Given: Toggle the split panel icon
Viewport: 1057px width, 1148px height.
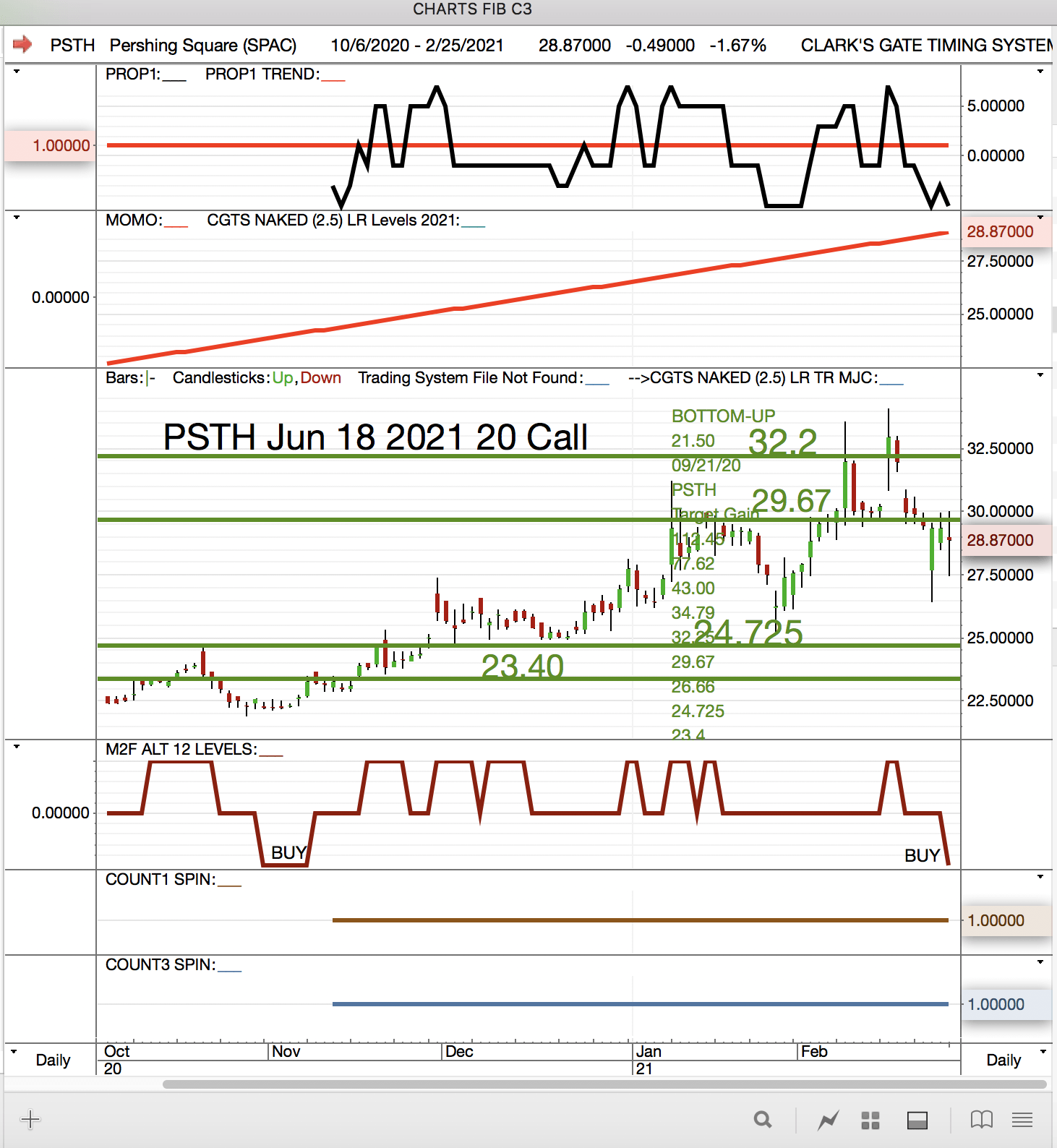Looking at the screenshot, I should point(917,1121).
